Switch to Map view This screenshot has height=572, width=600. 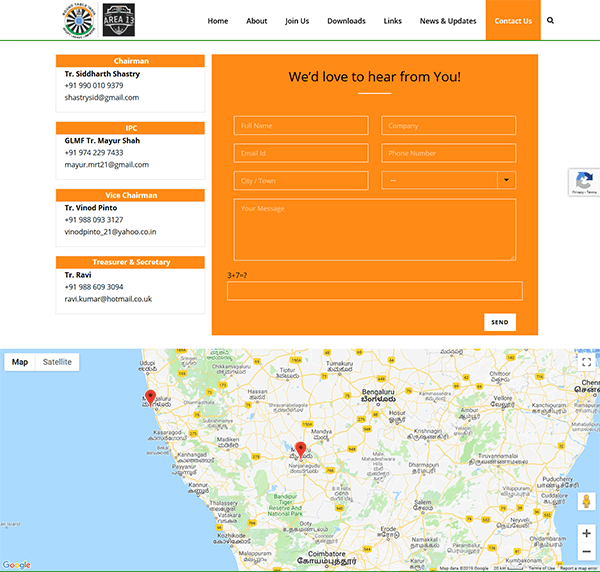(x=20, y=362)
